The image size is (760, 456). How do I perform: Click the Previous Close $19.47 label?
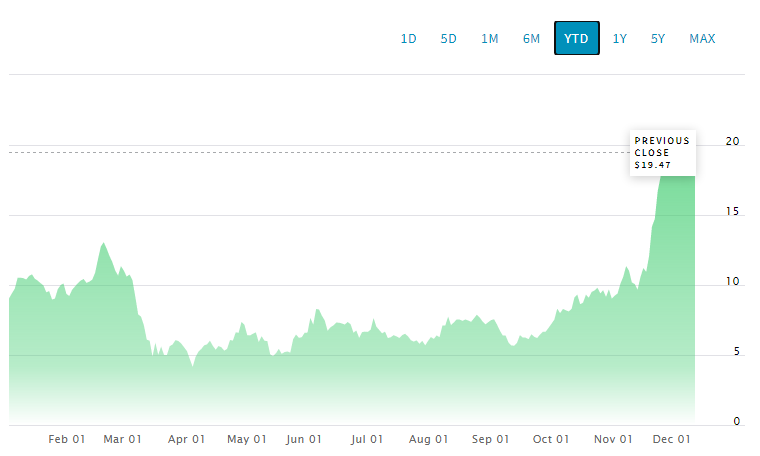click(x=662, y=153)
